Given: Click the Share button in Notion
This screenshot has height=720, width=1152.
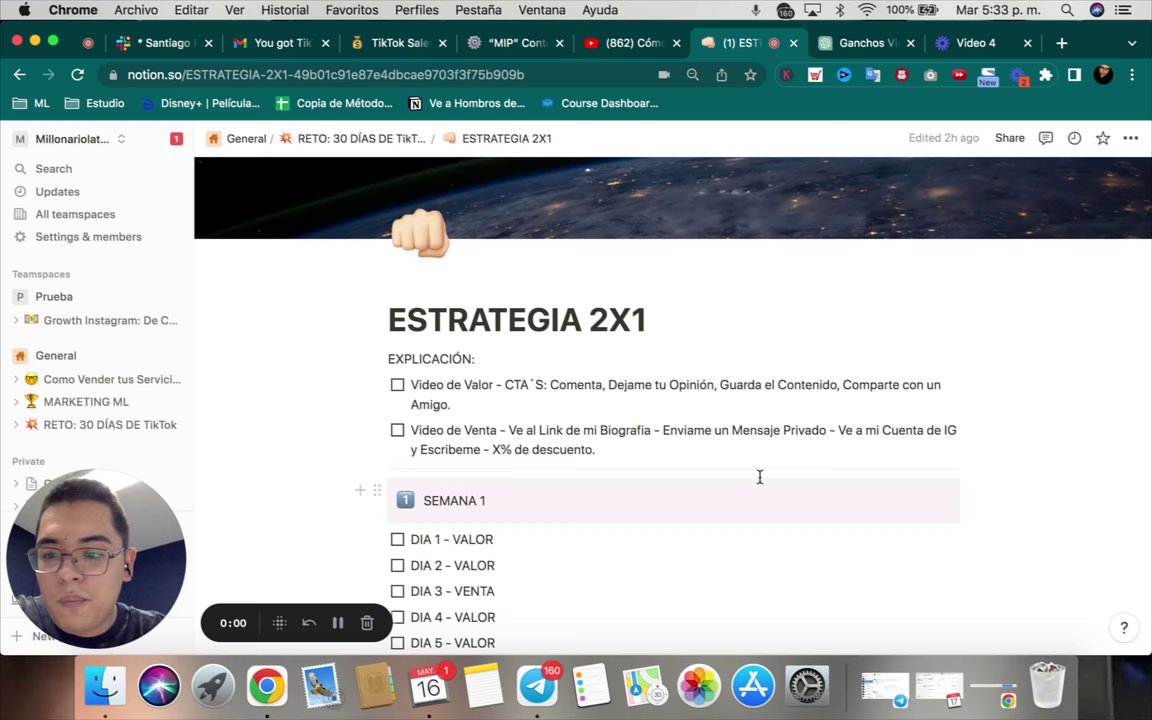Looking at the screenshot, I should pos(1009,138).
